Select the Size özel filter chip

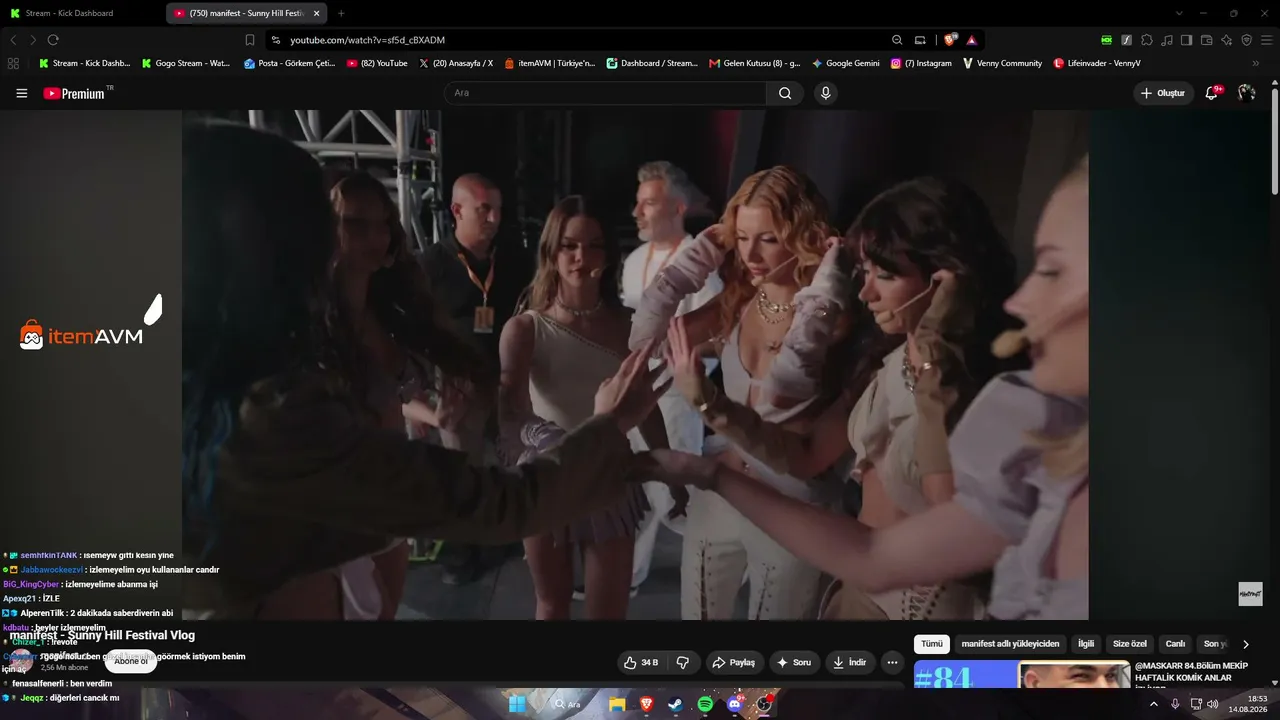1130,644
